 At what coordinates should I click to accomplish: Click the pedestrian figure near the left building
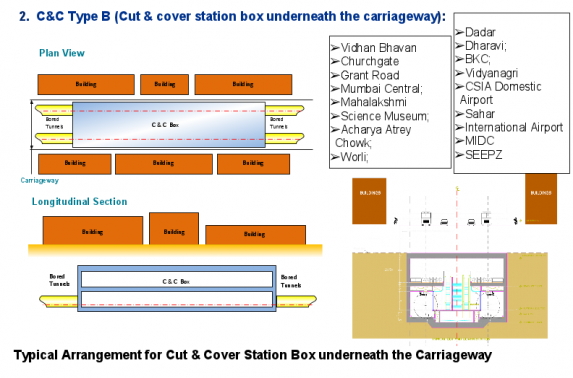click(395, 221)
